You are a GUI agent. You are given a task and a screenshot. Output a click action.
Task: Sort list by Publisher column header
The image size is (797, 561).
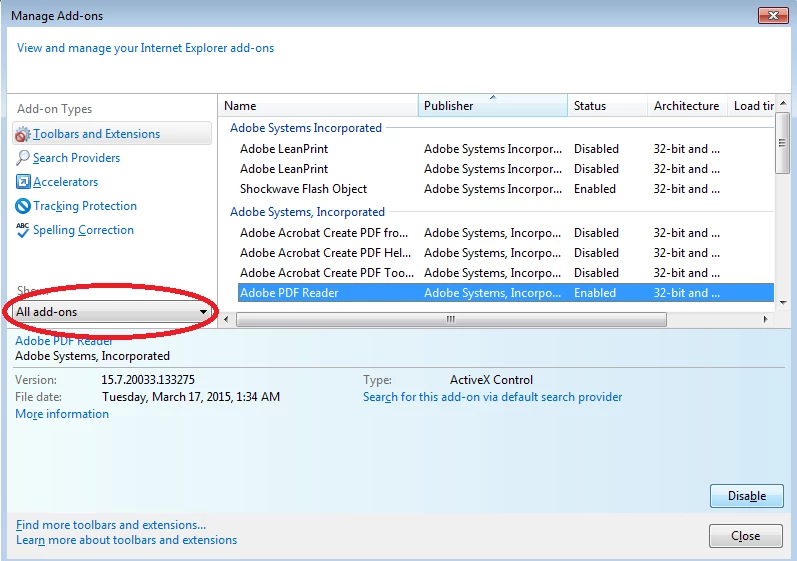(493, 106)
